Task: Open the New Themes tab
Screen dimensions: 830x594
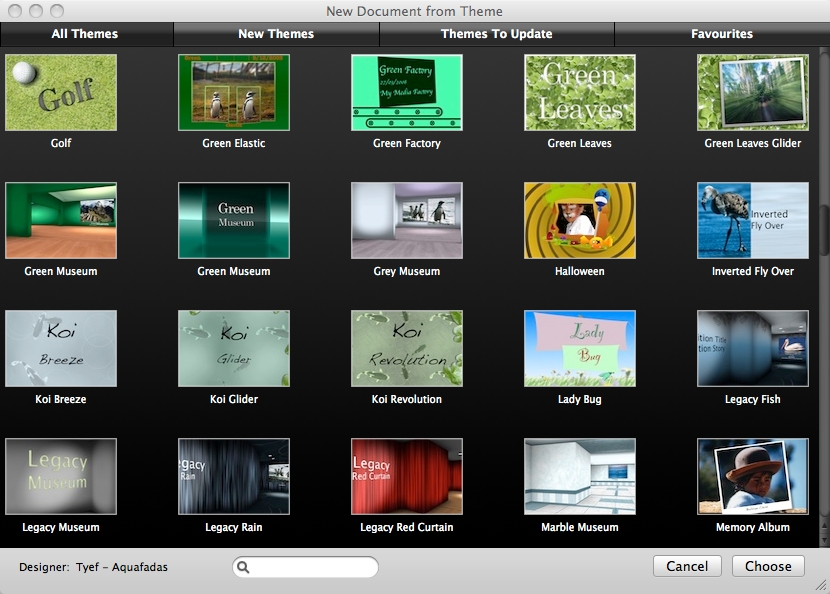Action: 276,34
